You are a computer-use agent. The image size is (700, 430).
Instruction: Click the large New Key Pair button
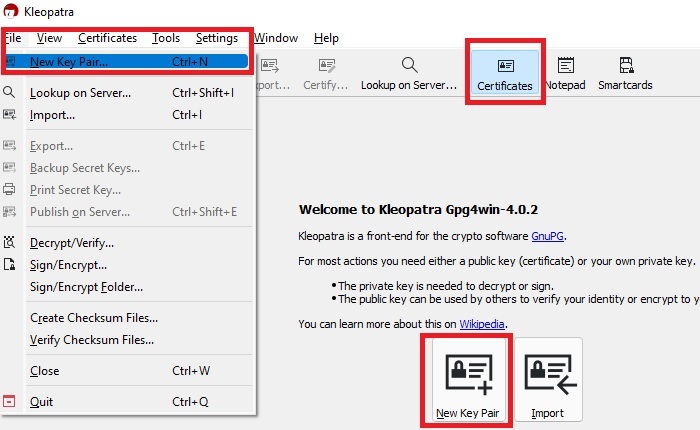(x=468, y=380)
